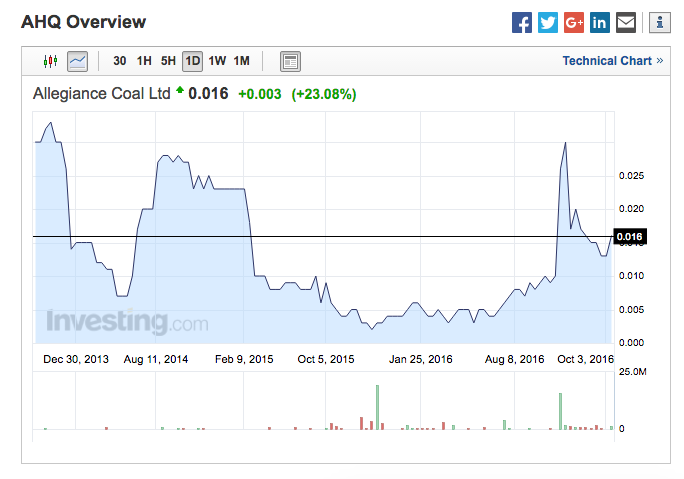Click the 0.016 price marker label
Viewport: 684px width, 479px height.
pos(630,237)
